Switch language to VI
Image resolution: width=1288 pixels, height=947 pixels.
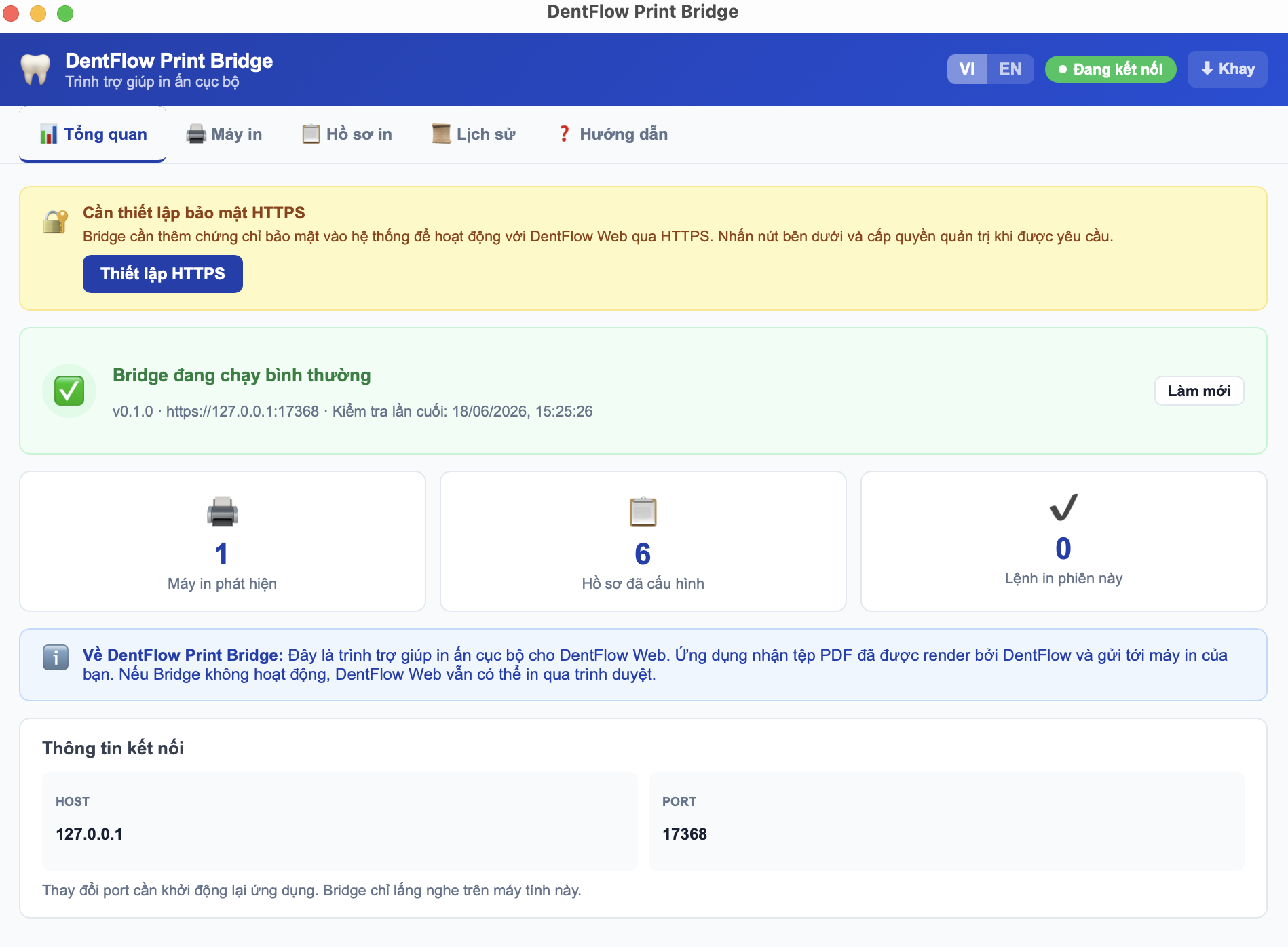tap(967, 69)
